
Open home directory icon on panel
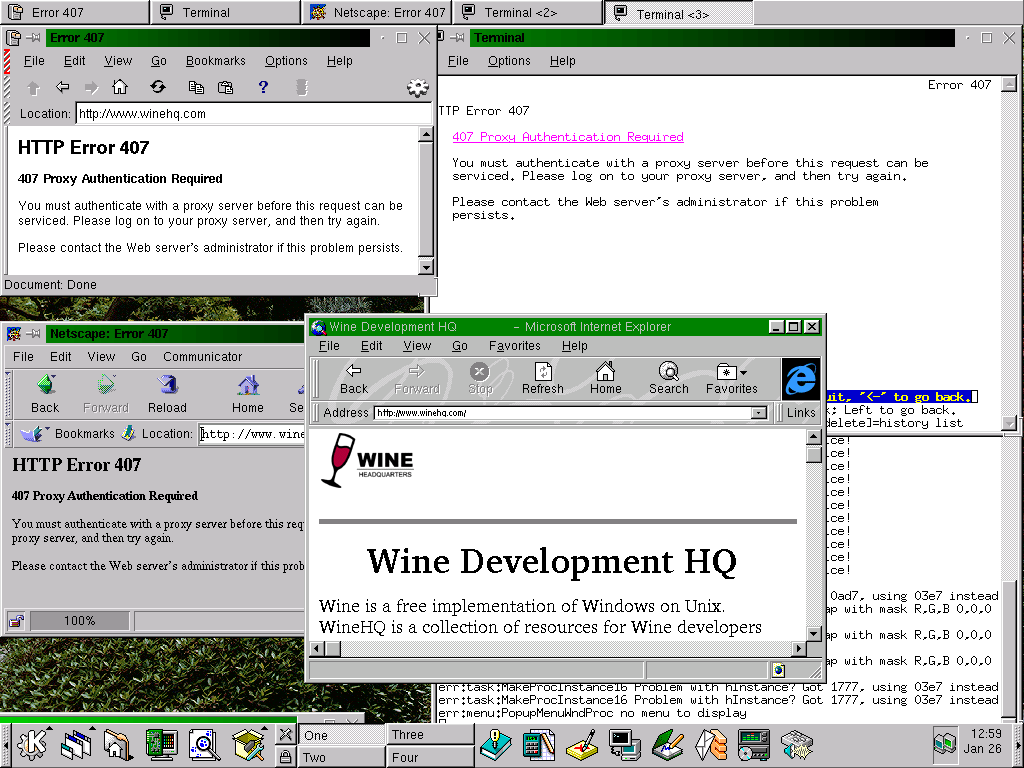(x=118, y=744)
